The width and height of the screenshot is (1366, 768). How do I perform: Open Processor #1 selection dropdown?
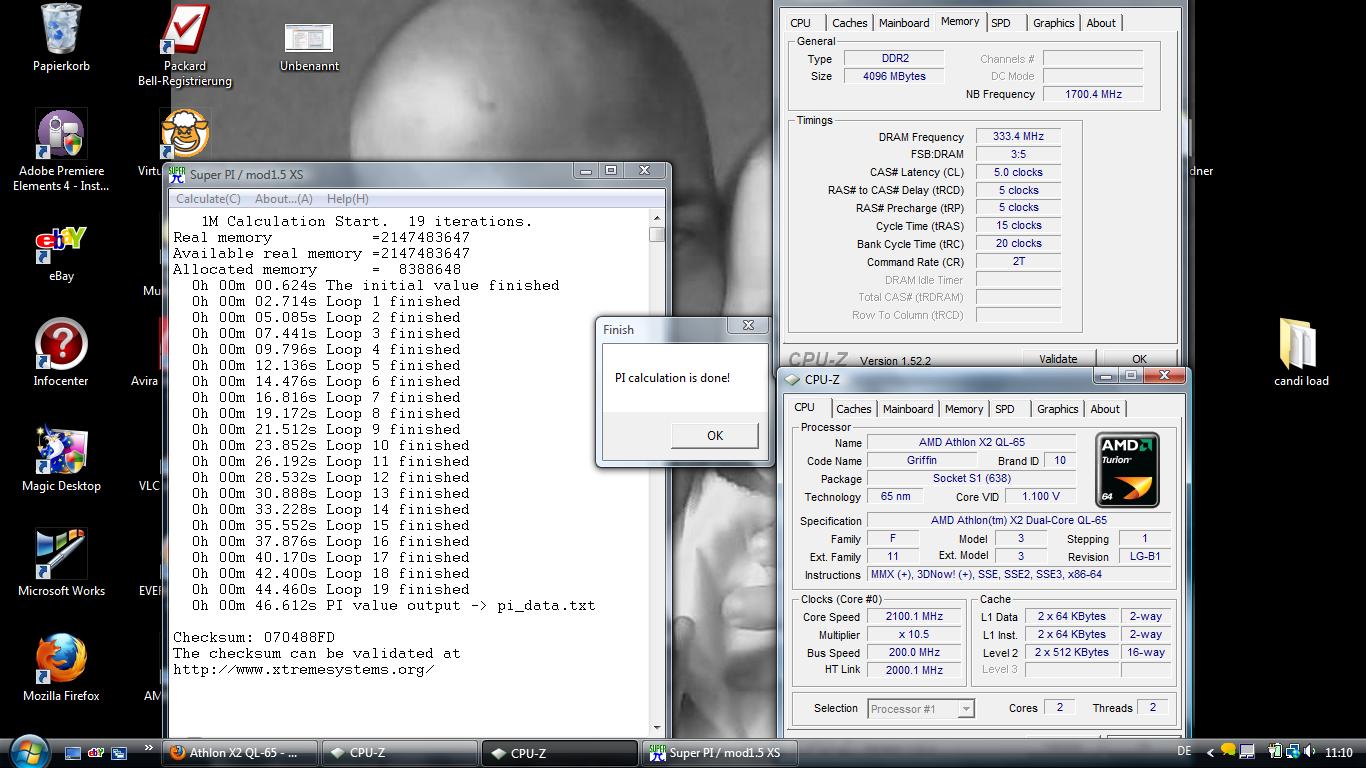[x=921, y=708]
